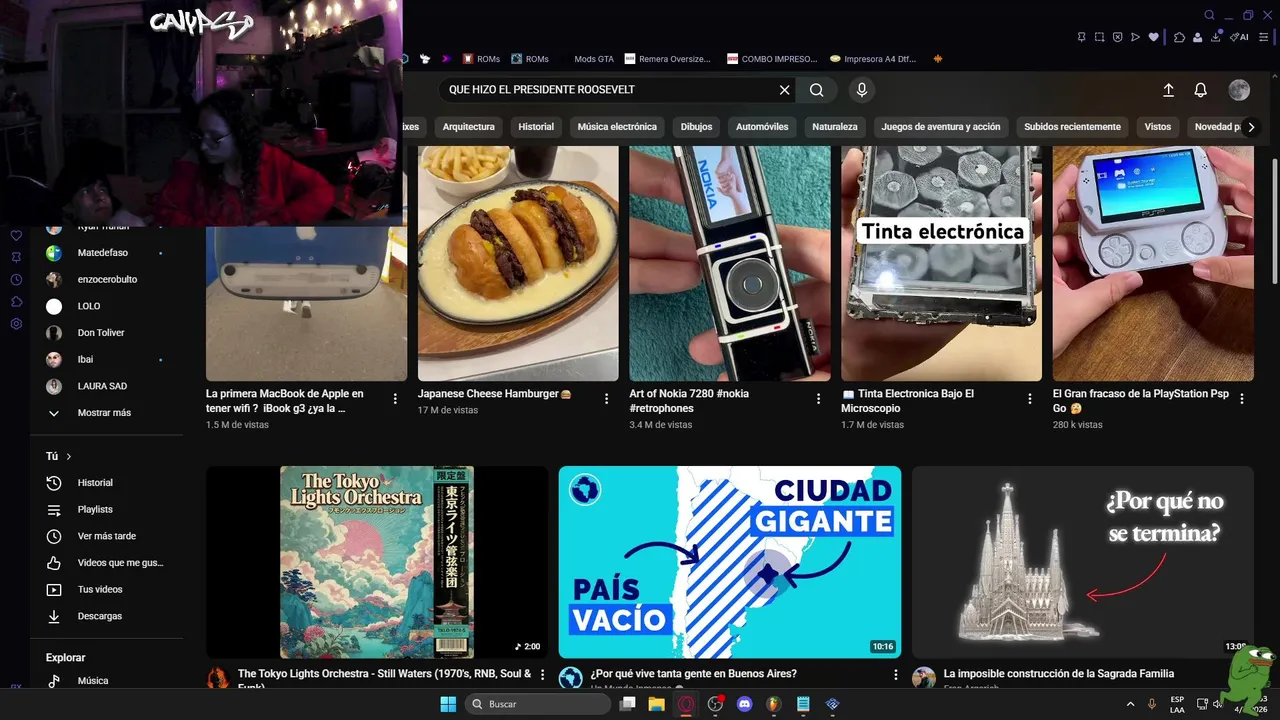Expand subscriptions with Mostrar más
This screenshot has width=1280, height=720.
pos(107,413)
